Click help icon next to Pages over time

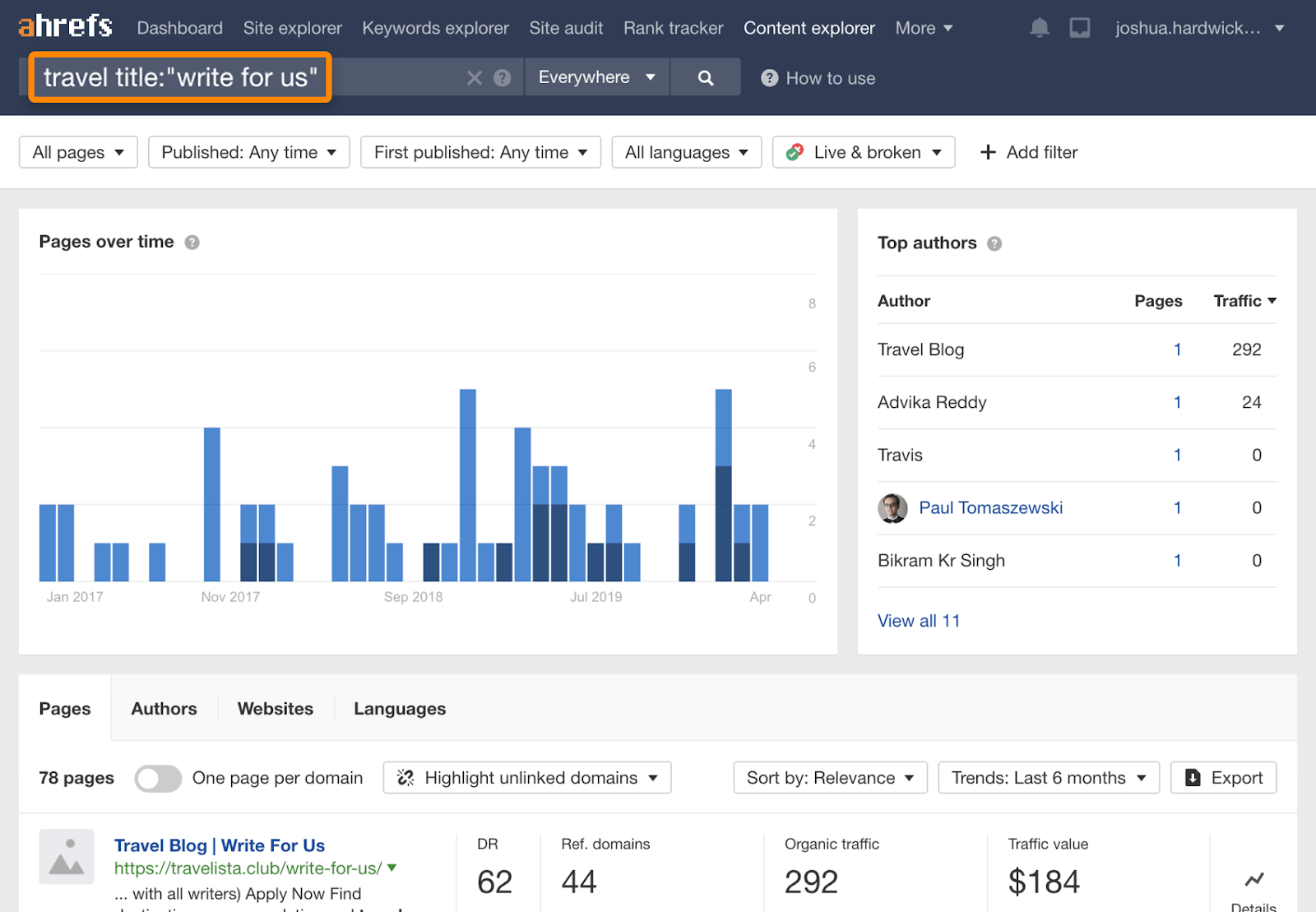pos(192,243)
